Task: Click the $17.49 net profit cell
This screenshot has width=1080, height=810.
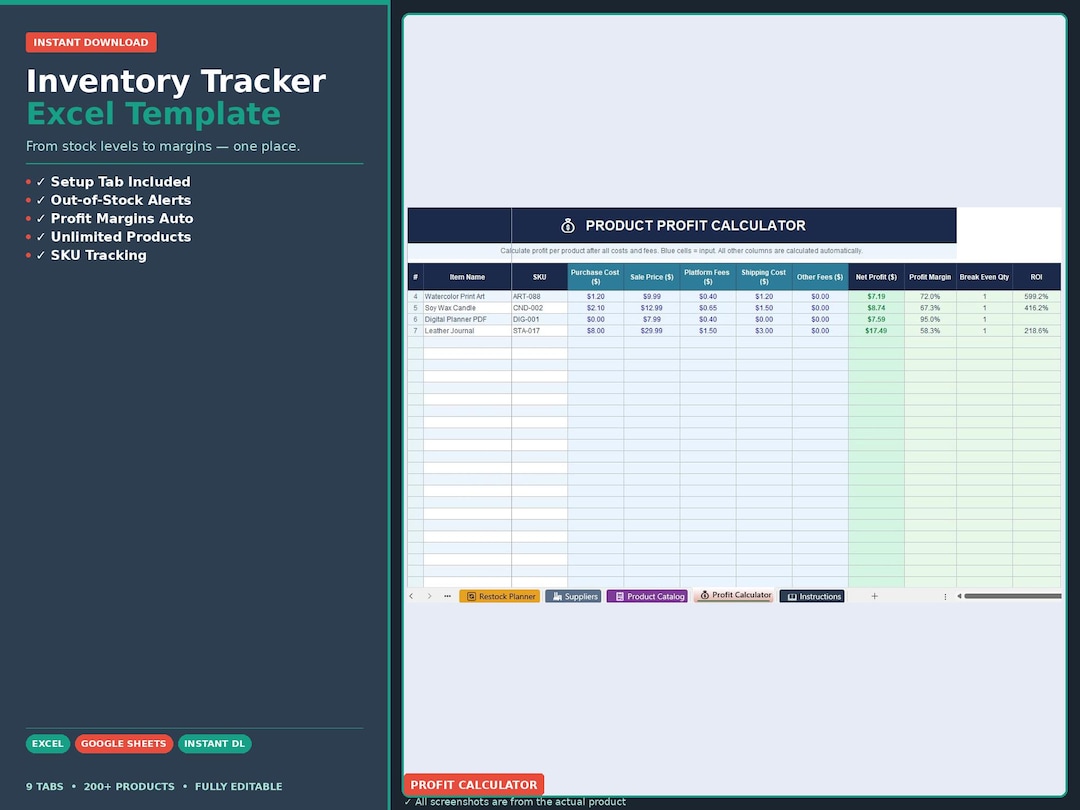Action: coord(876,331)
